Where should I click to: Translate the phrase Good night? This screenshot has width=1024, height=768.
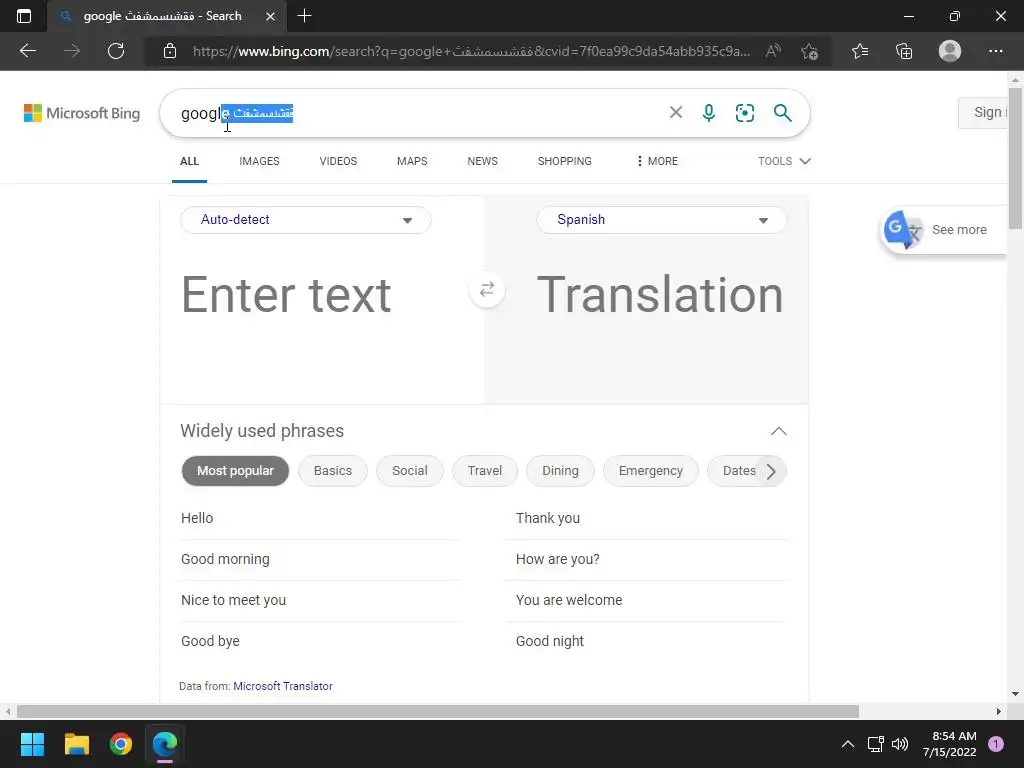point(550,641)
